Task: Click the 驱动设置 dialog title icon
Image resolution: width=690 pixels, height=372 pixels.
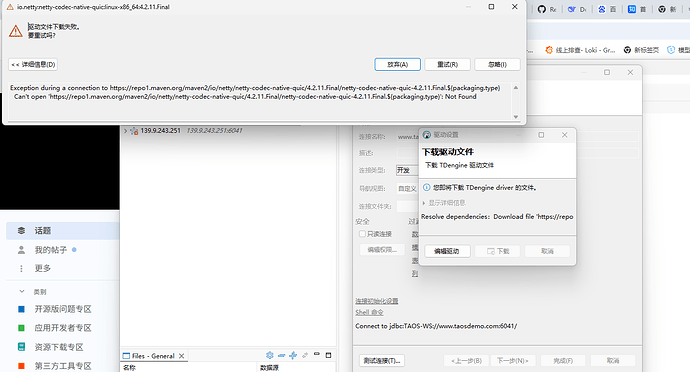Action: (x=427, y=135)
